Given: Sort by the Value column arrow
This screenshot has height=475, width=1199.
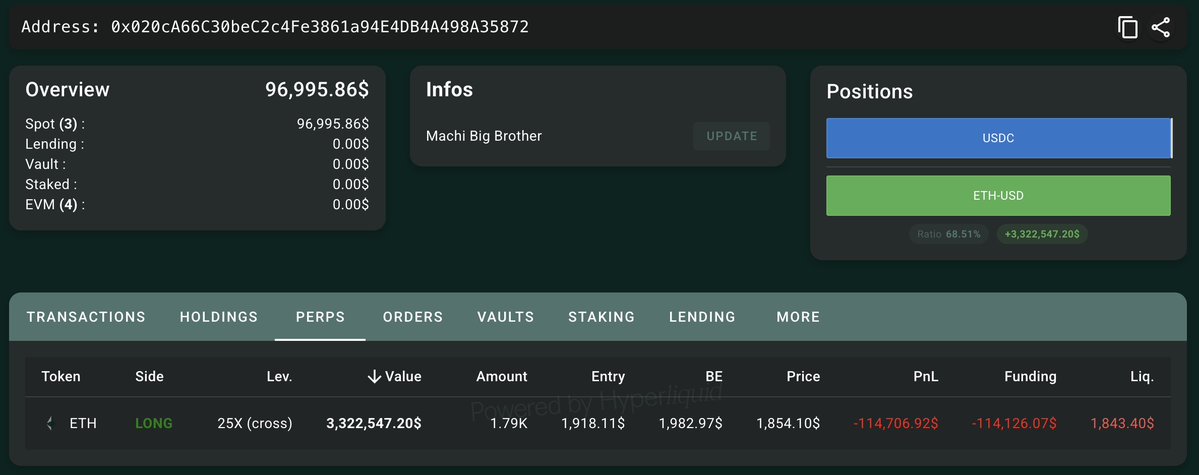Looking at the screenshot, I should 374,376.
